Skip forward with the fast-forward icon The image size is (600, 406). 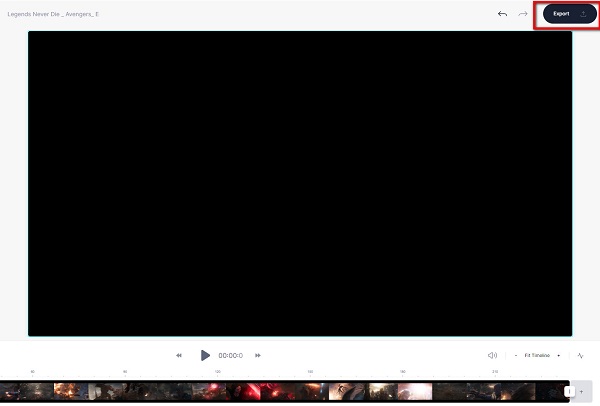click(x=258, y=355)
